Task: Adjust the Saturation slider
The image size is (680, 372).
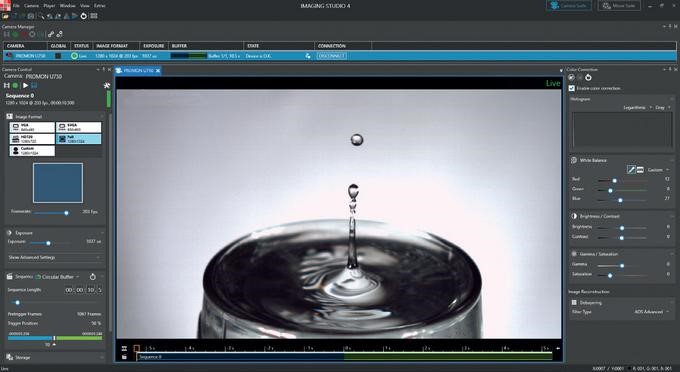Action: [610, 275]
